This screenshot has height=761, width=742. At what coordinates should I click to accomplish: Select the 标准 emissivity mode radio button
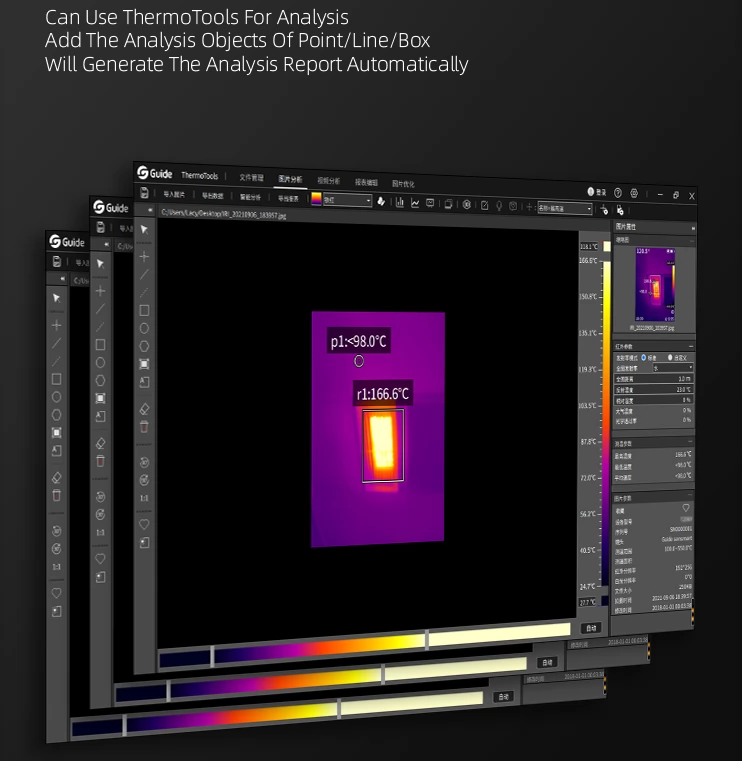click(644, 356)
